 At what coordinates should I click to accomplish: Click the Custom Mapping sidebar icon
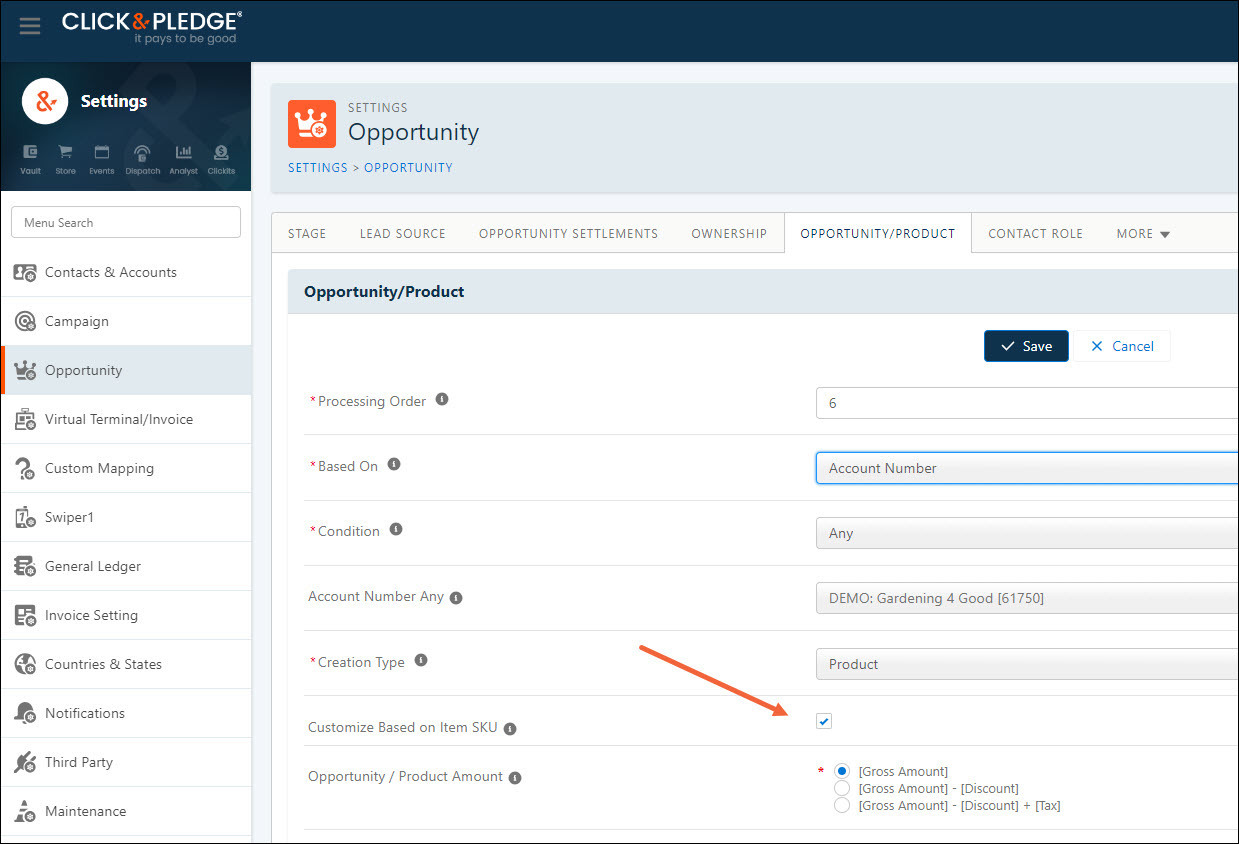click(x=26, y=468)
